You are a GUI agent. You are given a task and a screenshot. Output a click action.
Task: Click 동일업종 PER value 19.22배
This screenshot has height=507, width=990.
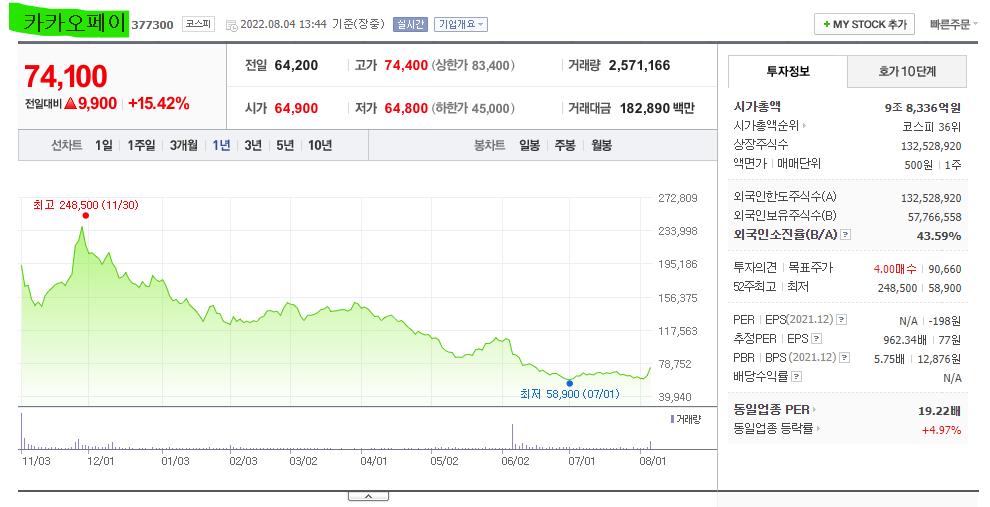tap(939, 411)
